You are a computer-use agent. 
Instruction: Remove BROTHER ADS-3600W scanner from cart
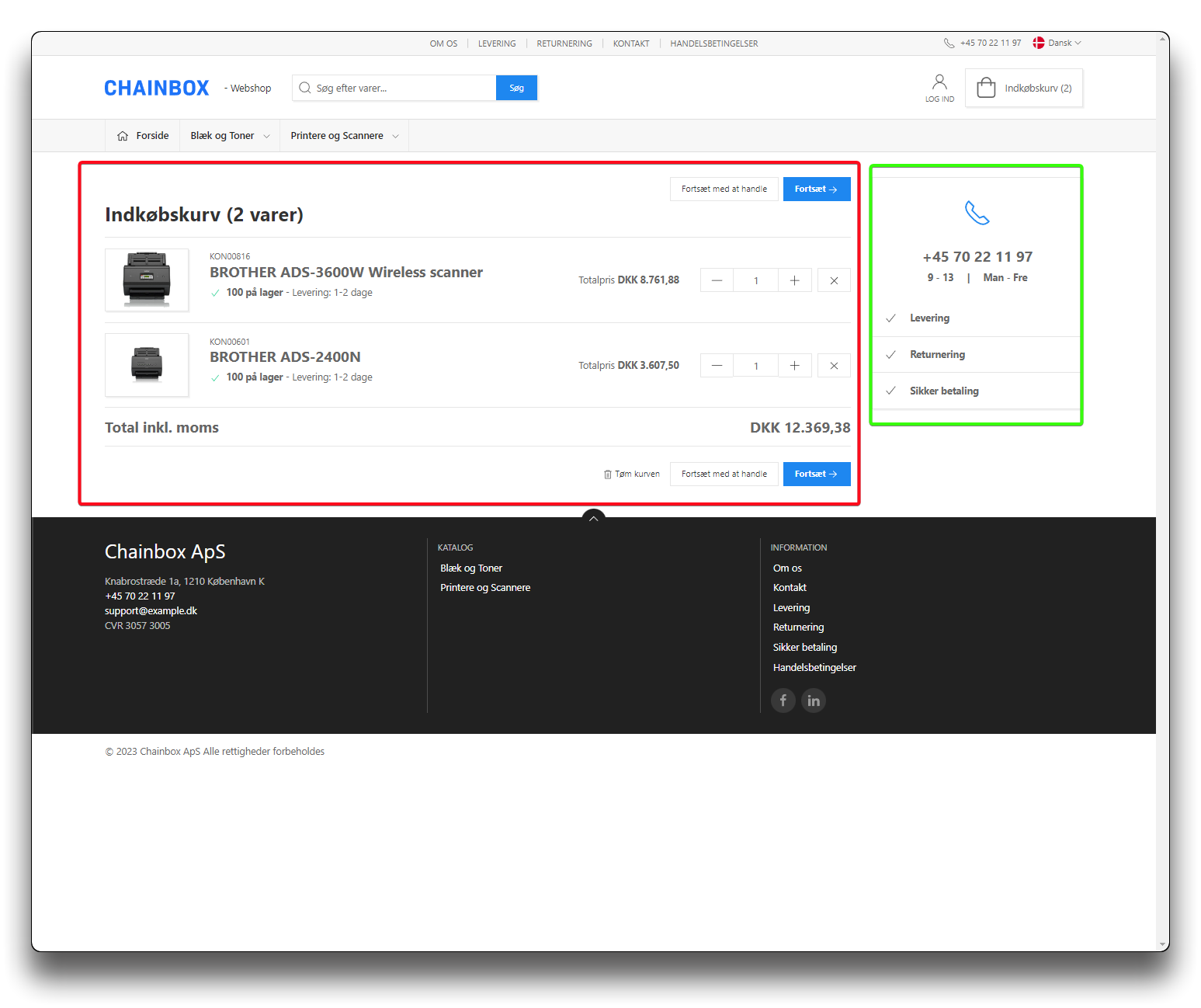834,280
